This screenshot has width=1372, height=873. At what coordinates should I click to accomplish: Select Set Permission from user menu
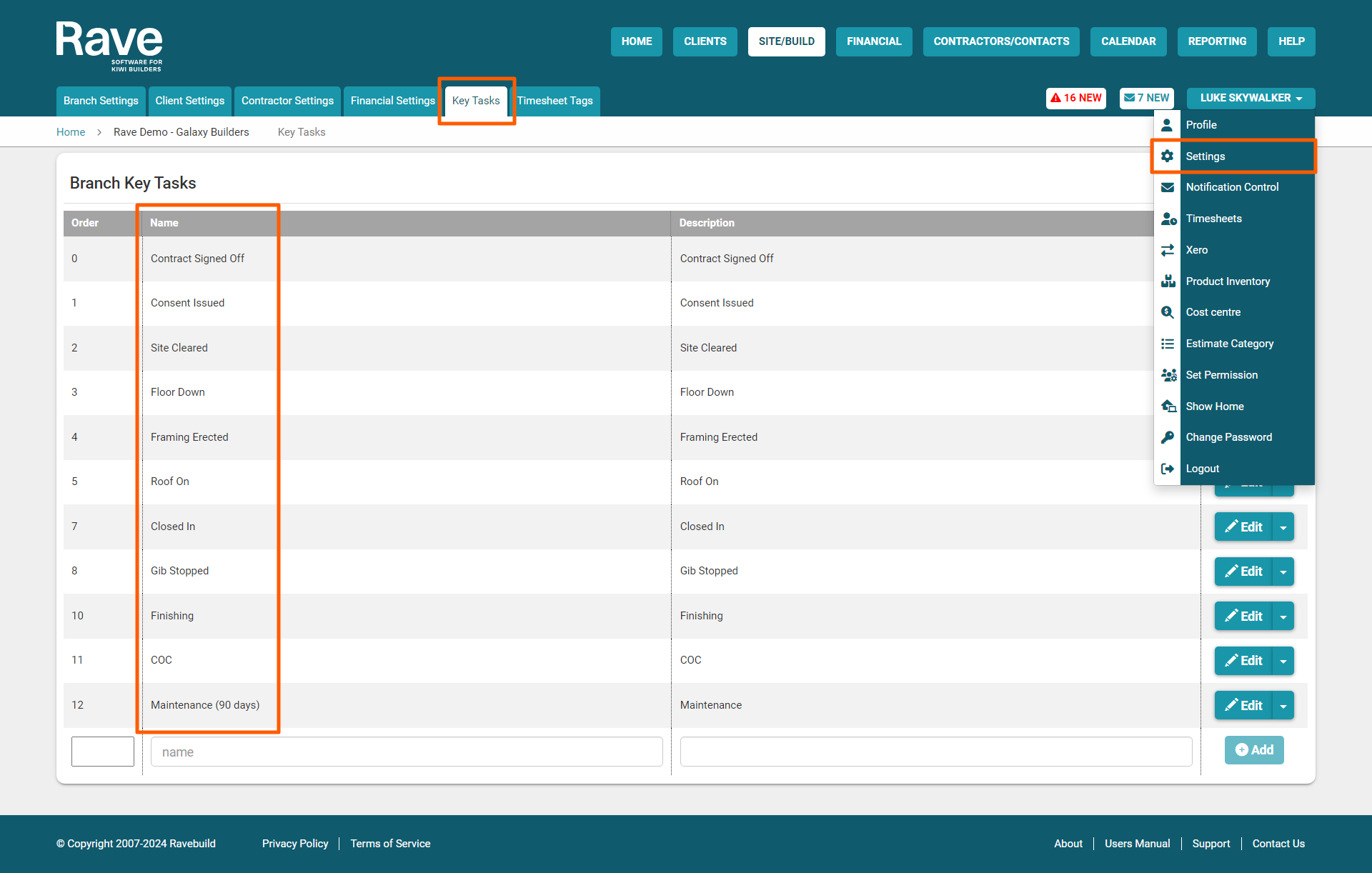[1221, 375]
